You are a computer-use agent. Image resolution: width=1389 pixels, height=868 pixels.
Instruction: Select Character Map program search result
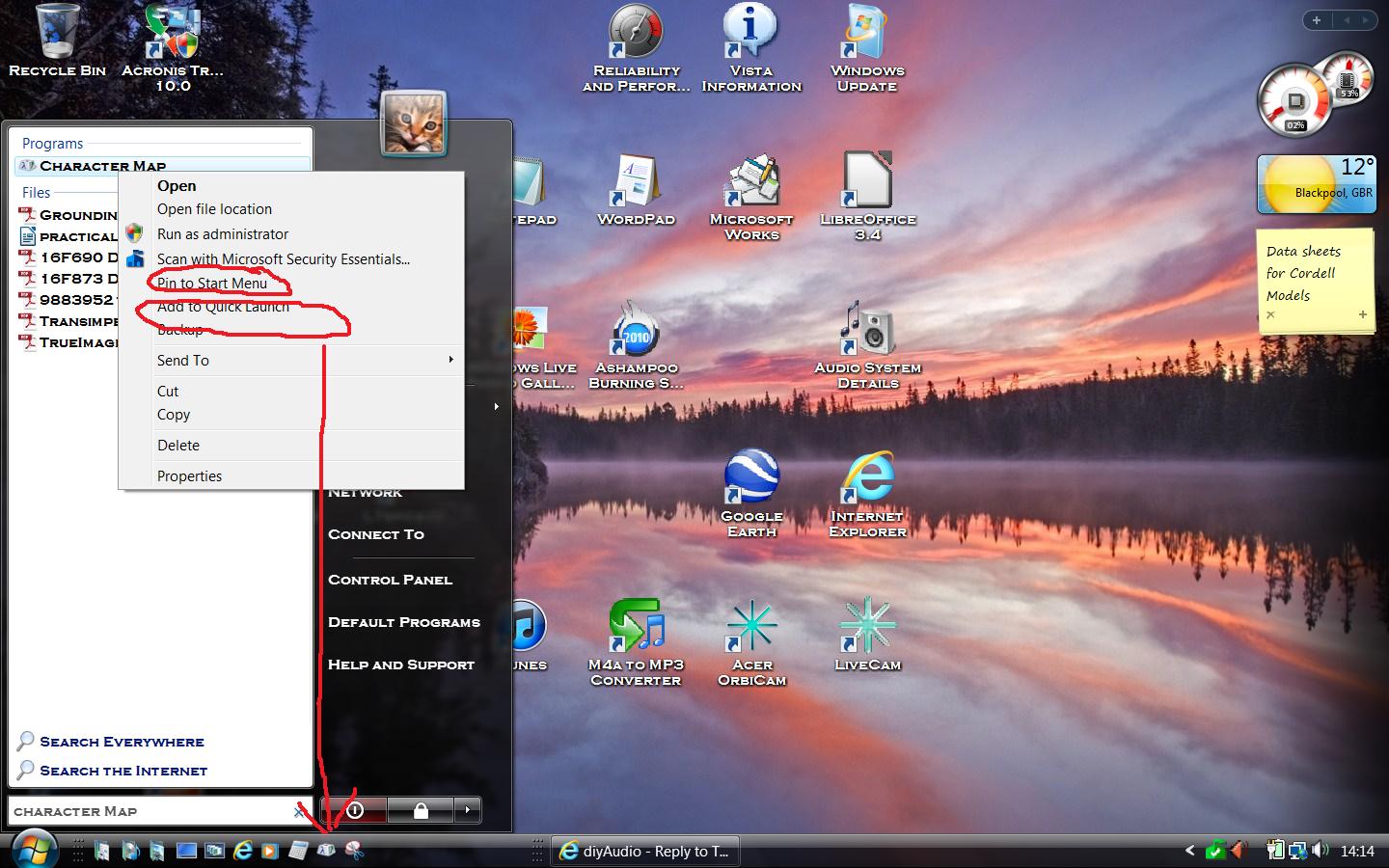(x=163, y=166)
